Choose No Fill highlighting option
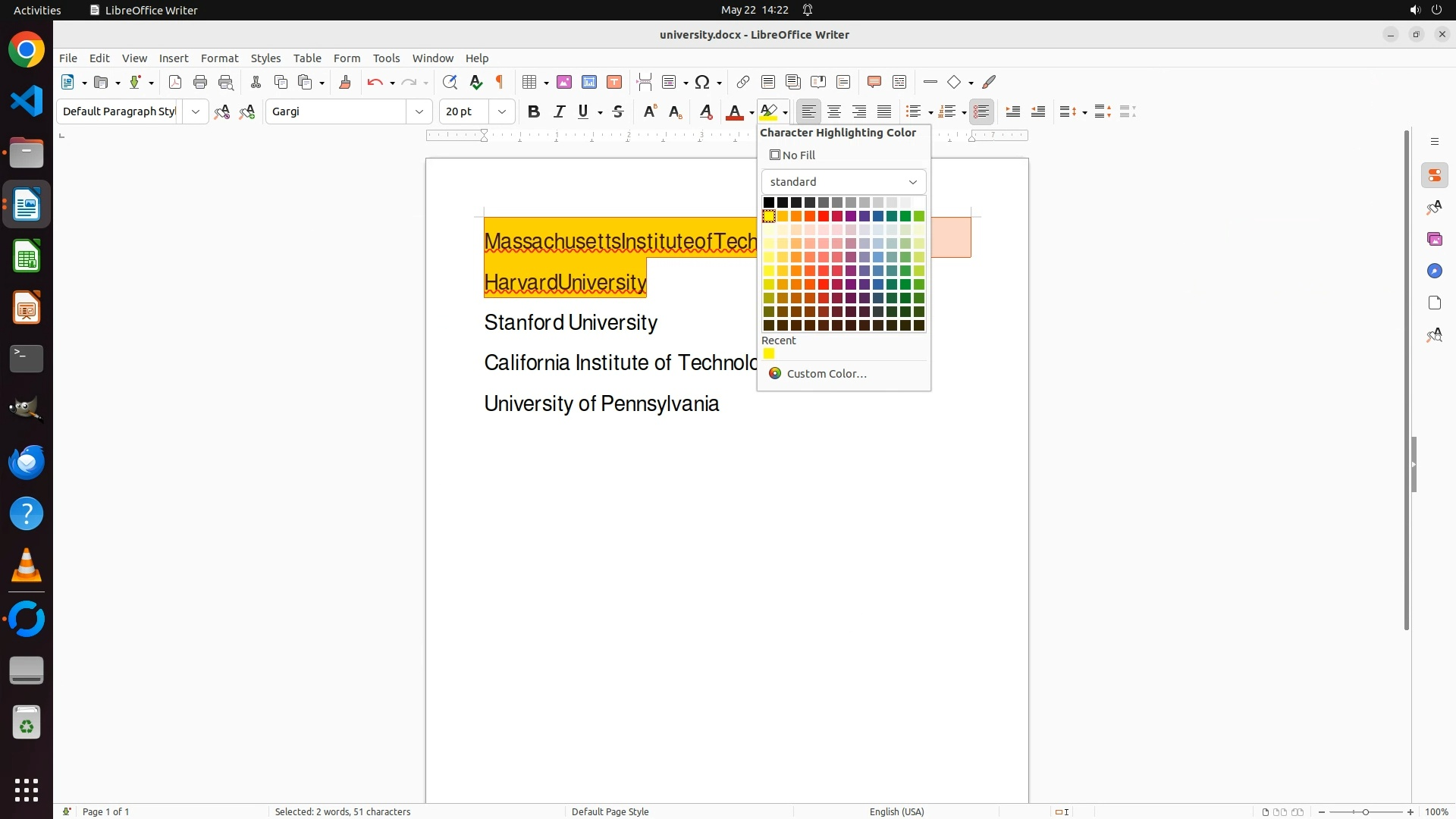The width and height of the screenshot is (1456, 819). tap(792, 155)
